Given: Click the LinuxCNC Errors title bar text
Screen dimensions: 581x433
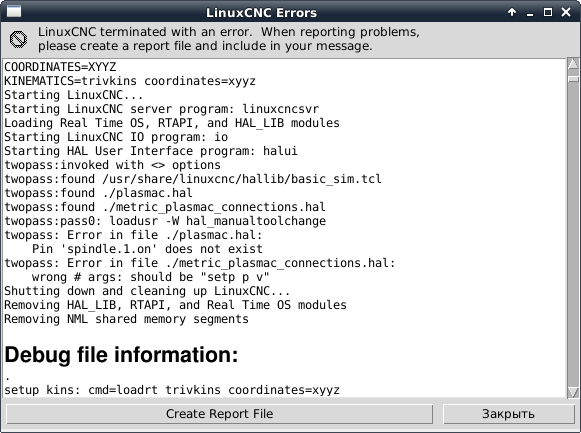Looking at the screenshot, I should [261, 13].
